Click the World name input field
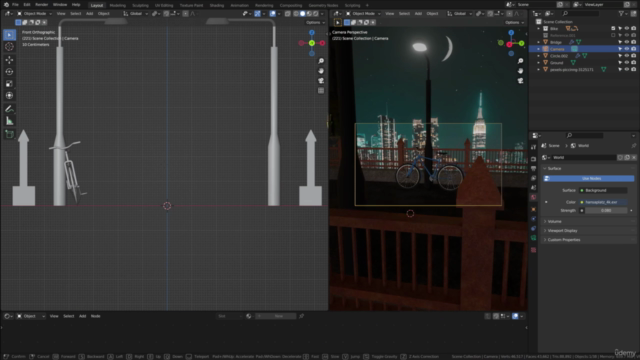The image size is (640, 360). click(x=583, y=158)
